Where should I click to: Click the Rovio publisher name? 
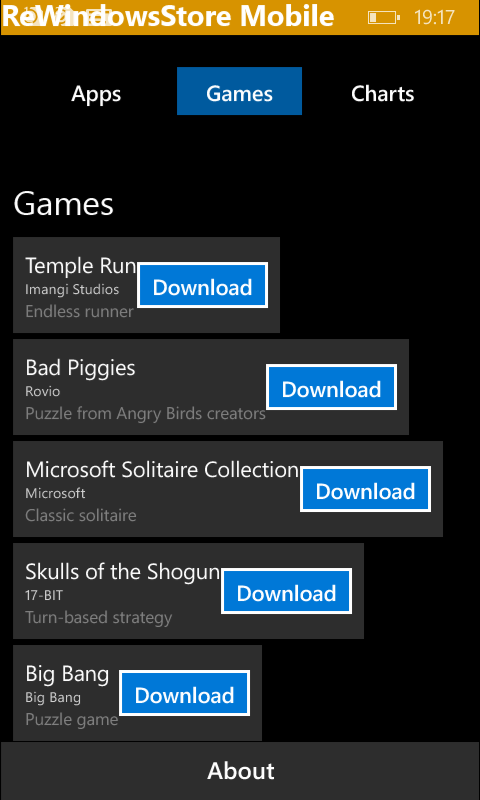tap(42, 391)
